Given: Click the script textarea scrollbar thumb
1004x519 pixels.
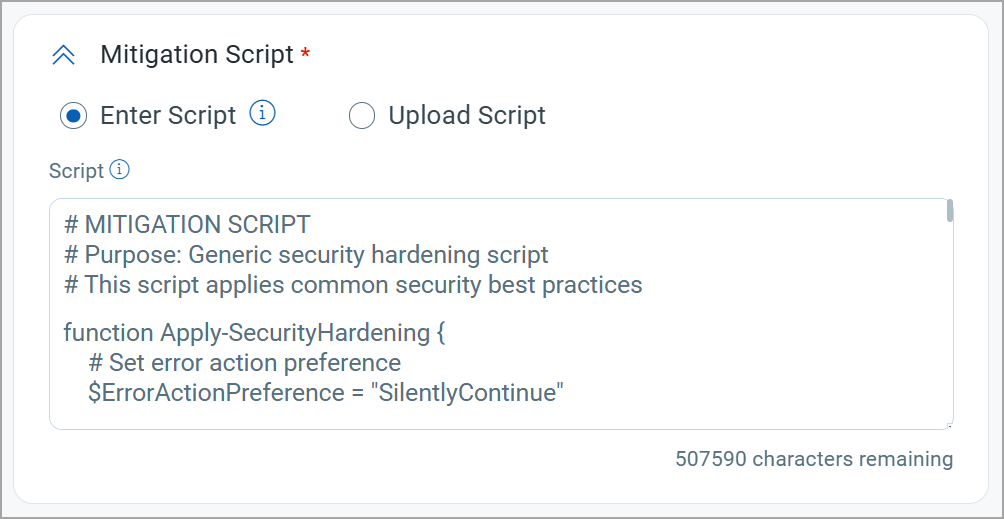Looking at the screenshot, I should click(950, 211).
